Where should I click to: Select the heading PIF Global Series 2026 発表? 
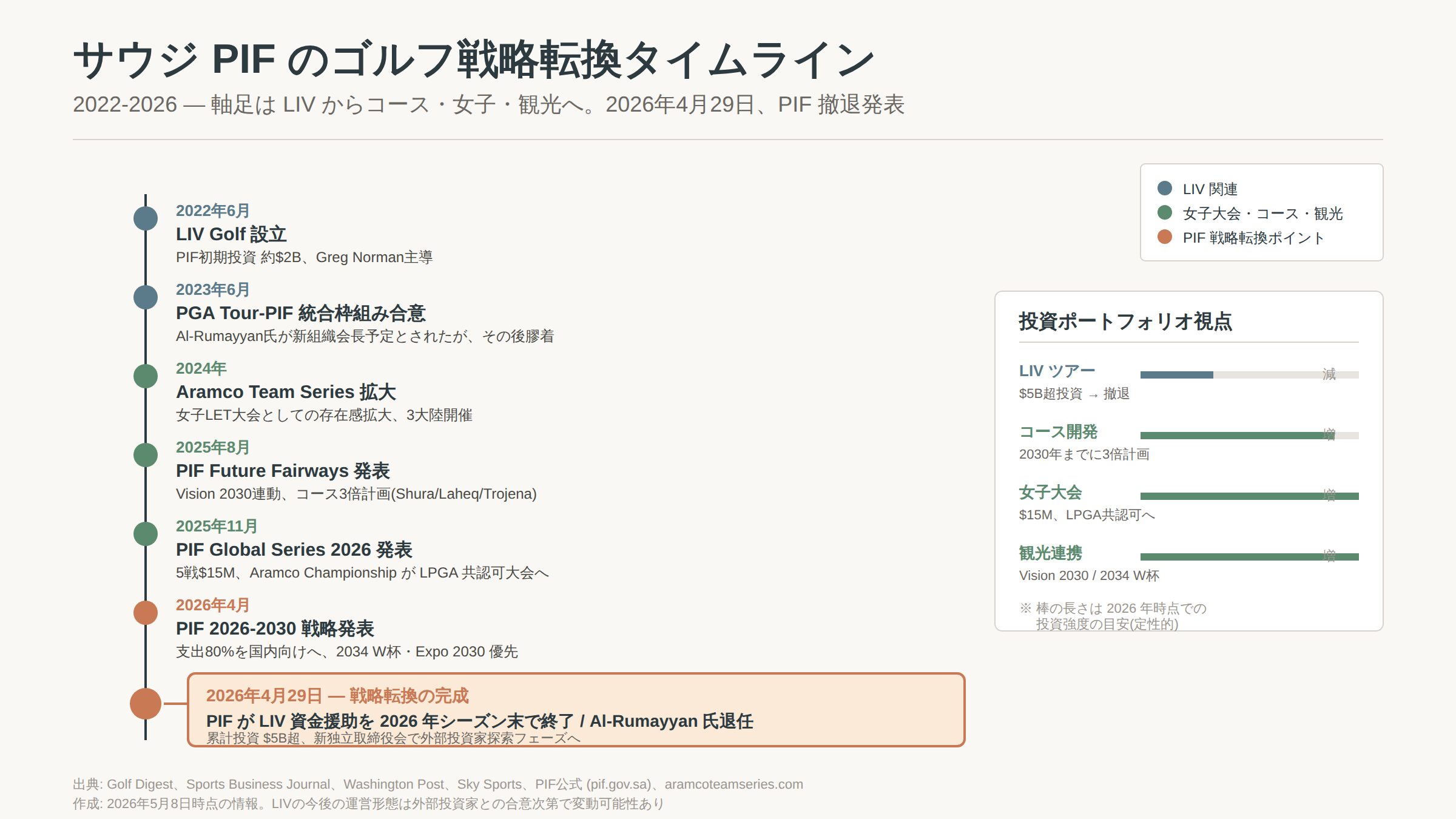pyautogui.click(x=294, y=550)
